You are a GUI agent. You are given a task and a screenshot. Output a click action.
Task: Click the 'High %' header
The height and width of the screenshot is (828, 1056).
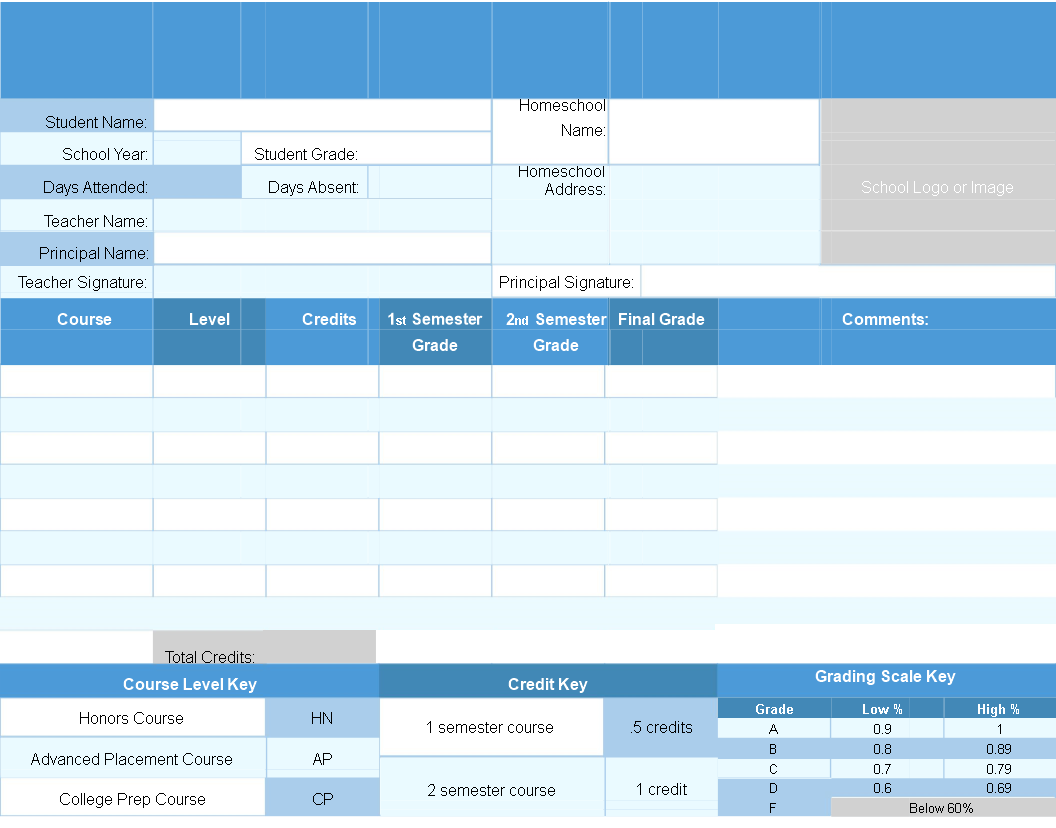(x=999, y=709)
